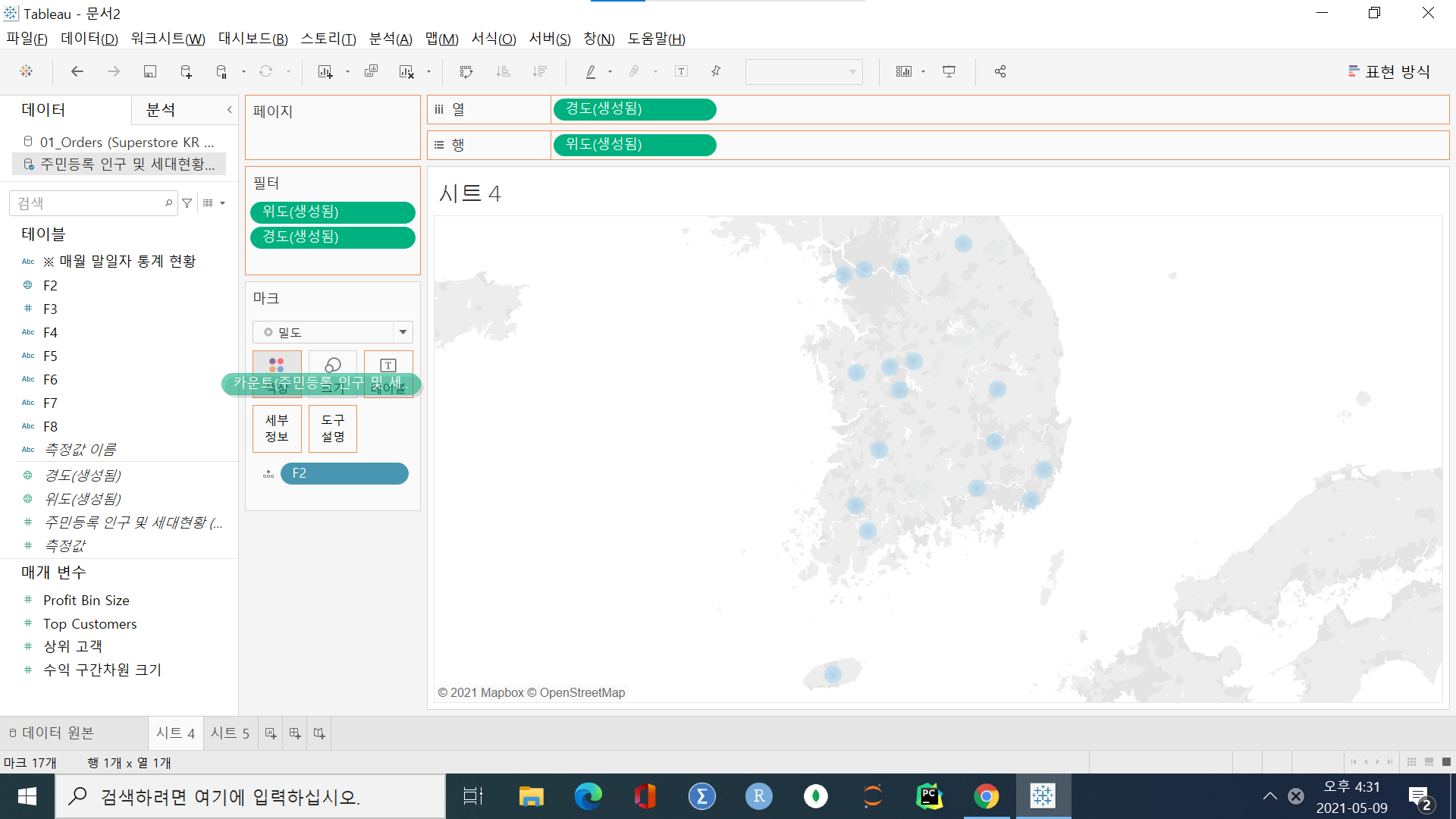Click the Swap rows and columns icon
The image size is (1456, 819).
tap(466, 71)
